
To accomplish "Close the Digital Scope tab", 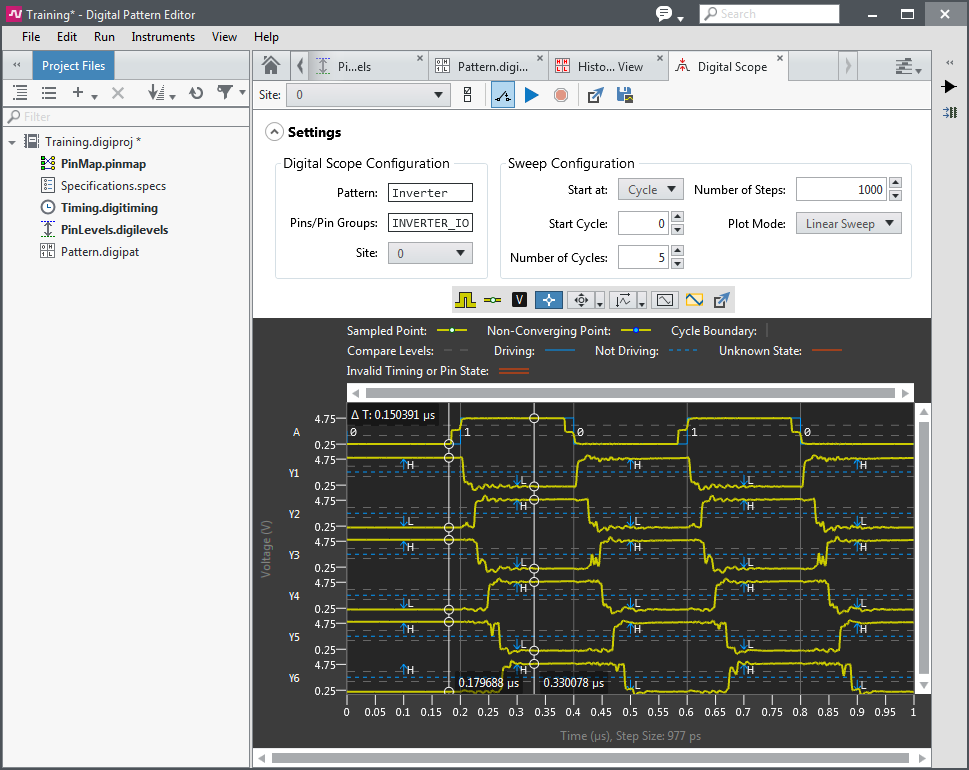I will pyautogui.click(x=780, y=58).
